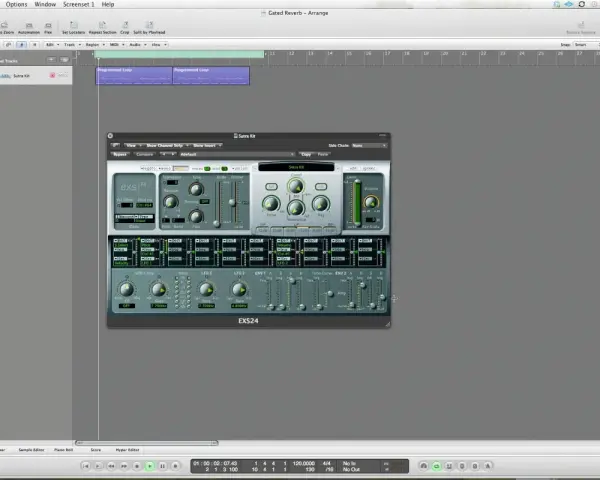
Task: Switch to the Score tab
Action: pos(96,450)
